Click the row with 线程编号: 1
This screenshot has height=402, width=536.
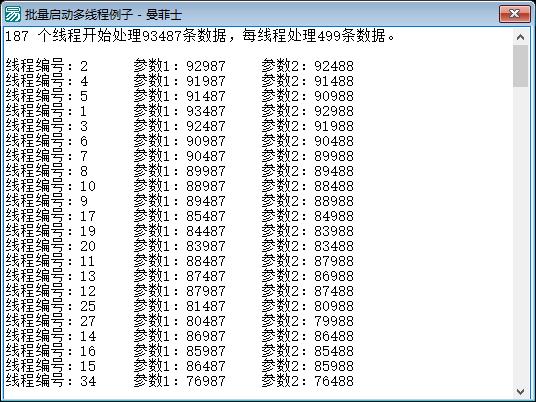point(179,111)
